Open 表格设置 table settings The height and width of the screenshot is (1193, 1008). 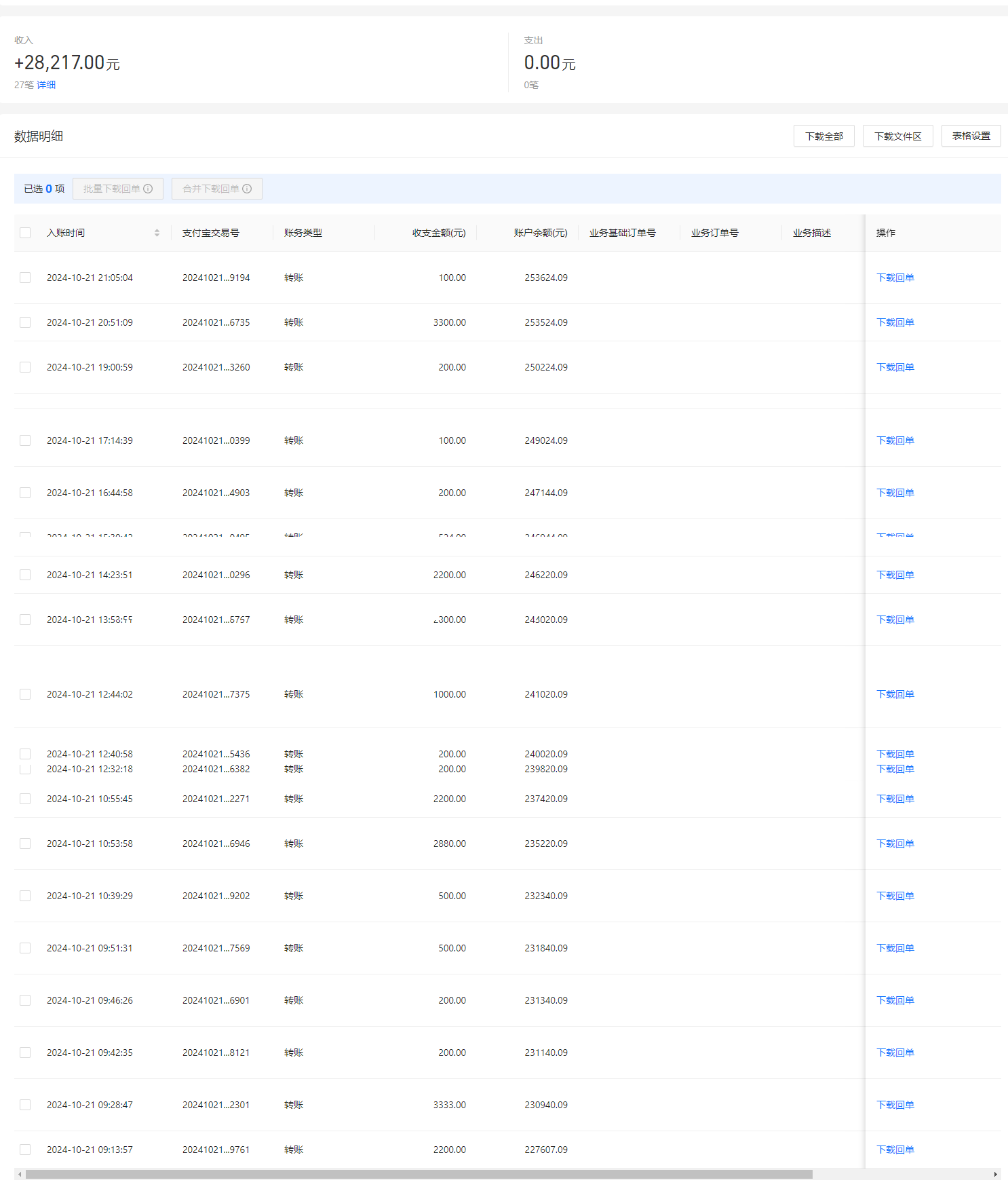click(971, 136)
